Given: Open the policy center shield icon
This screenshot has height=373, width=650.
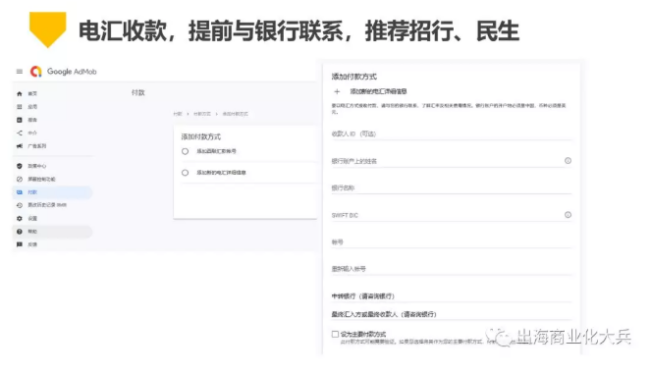Looking at the screenshot, I should 19,166.
